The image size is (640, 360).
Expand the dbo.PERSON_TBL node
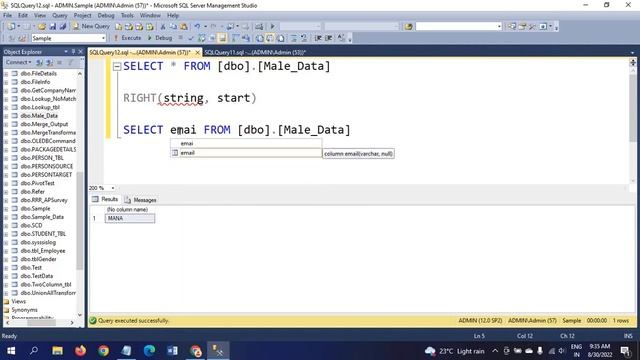point(6,158)
